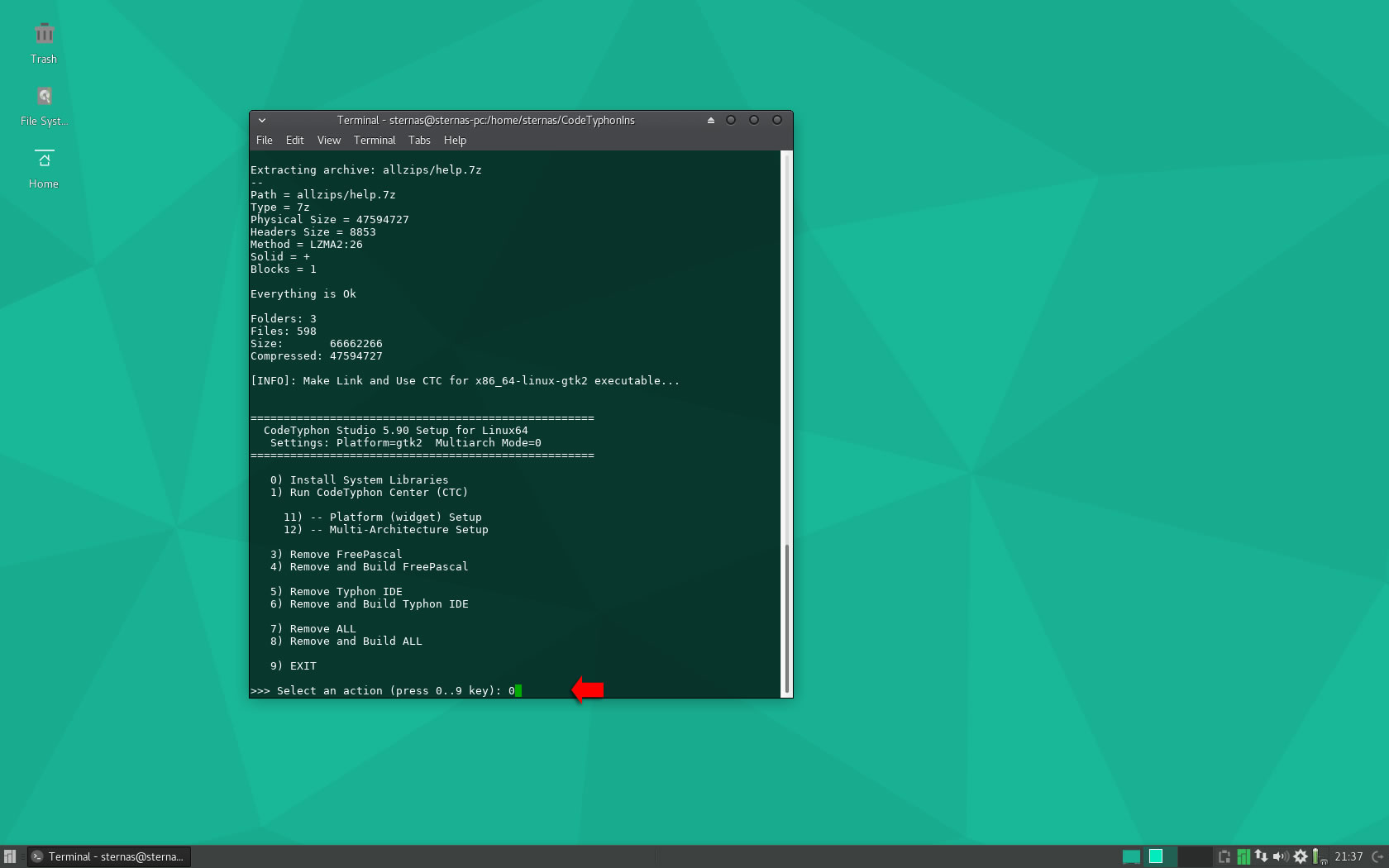Open the Terminal menu
Viewport: 1389px width, 868px height.
coord(375,141)
